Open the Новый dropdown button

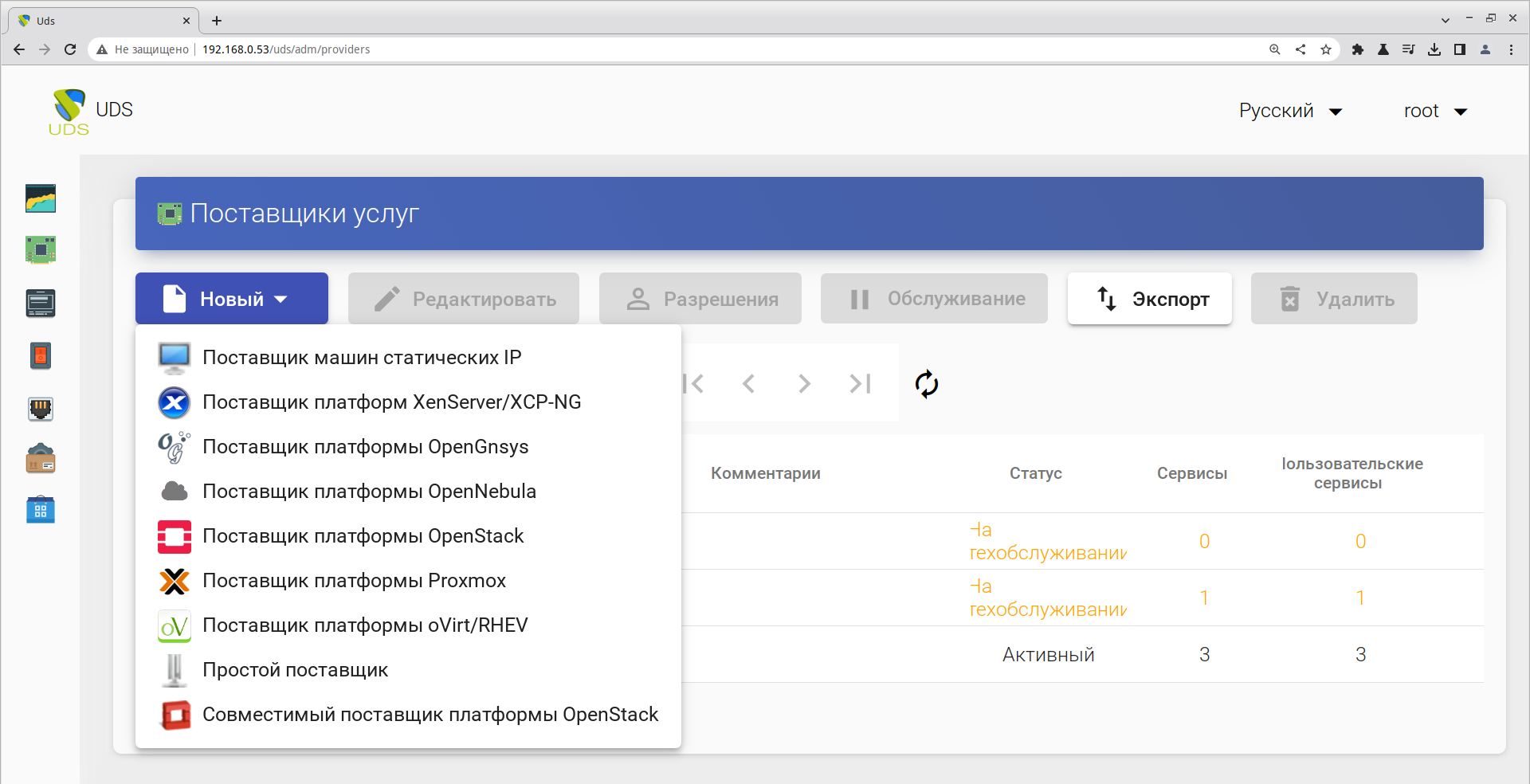coord(232,299)
